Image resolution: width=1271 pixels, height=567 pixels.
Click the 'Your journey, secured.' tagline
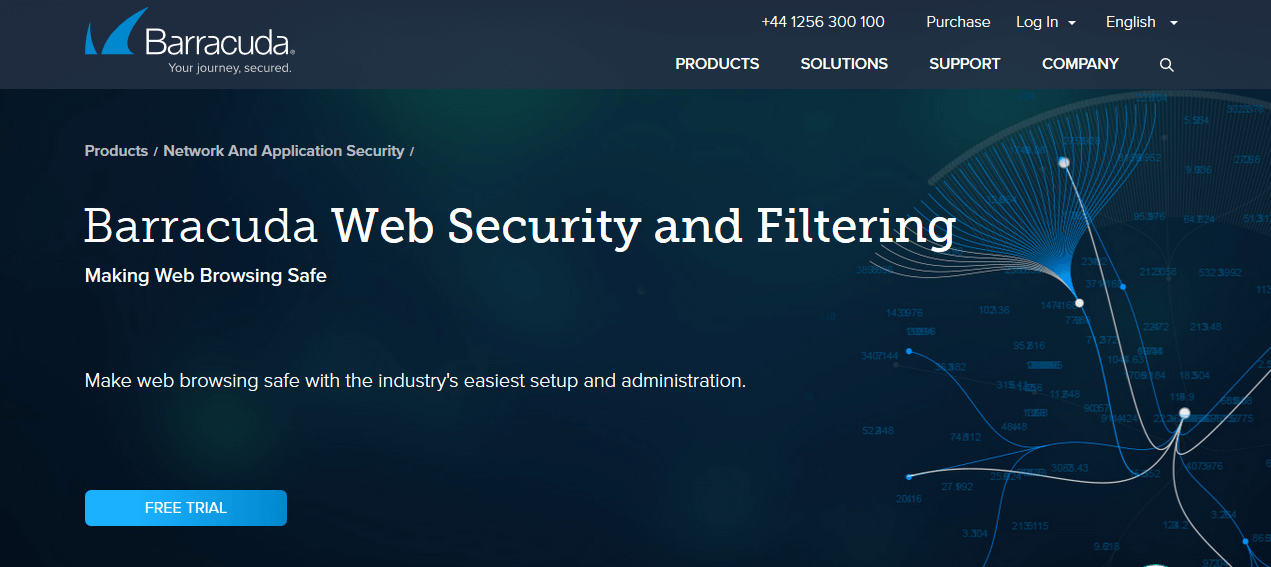[x=230, y=68]
